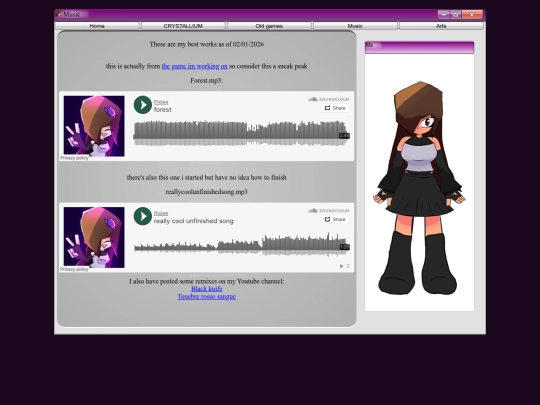Open the Old games section
The height and width of the screenshot is (405, 540).
(269, 26)
